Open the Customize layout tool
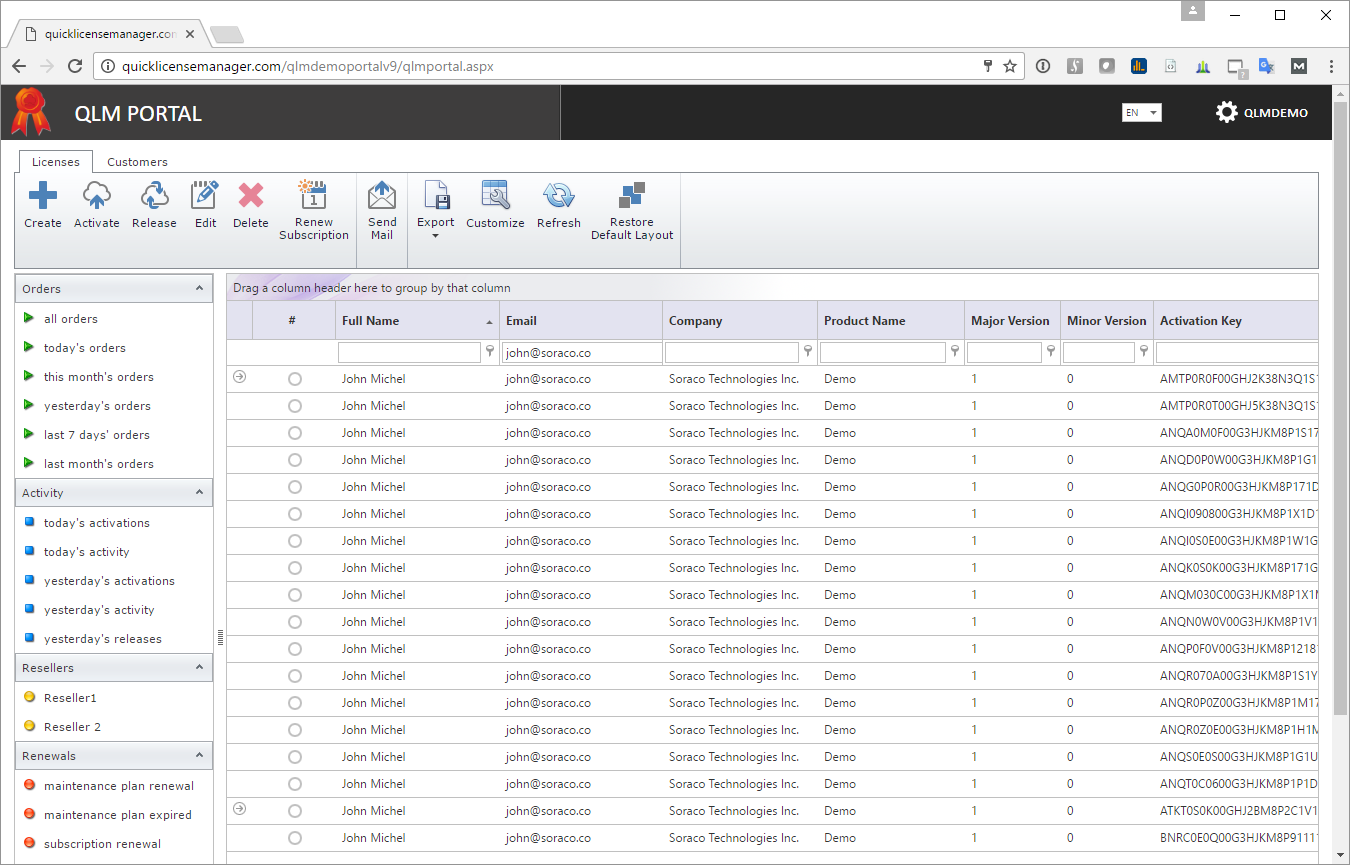1350x865 pixels. (495, 196)
